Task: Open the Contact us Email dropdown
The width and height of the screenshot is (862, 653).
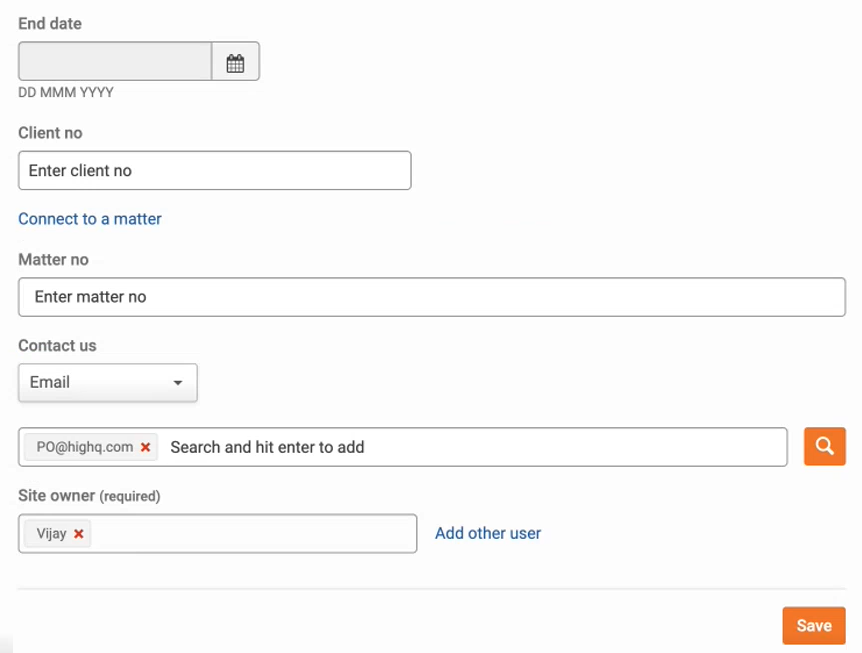Action: [x=108, y=383]
